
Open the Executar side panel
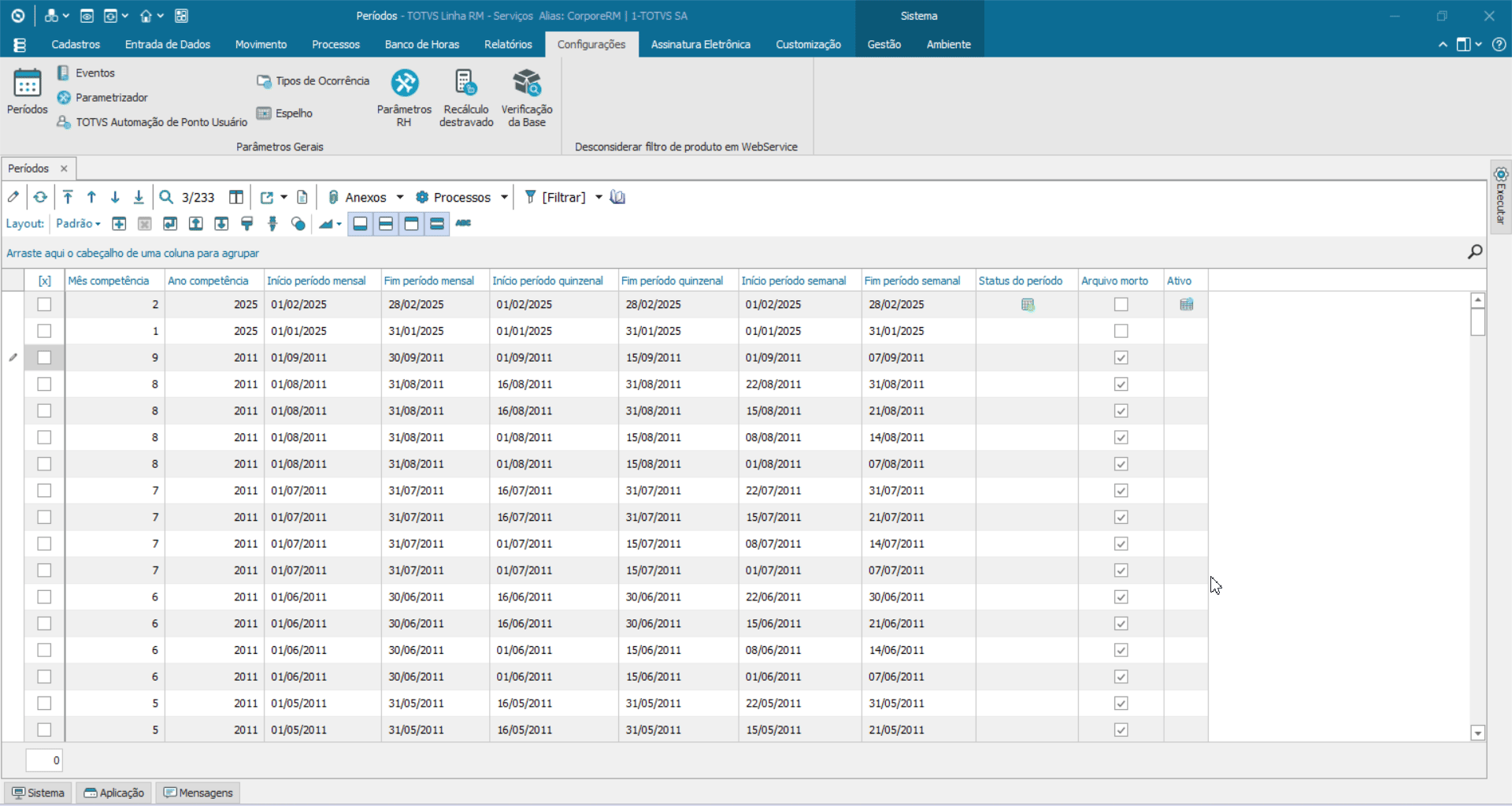[1501, 197]
